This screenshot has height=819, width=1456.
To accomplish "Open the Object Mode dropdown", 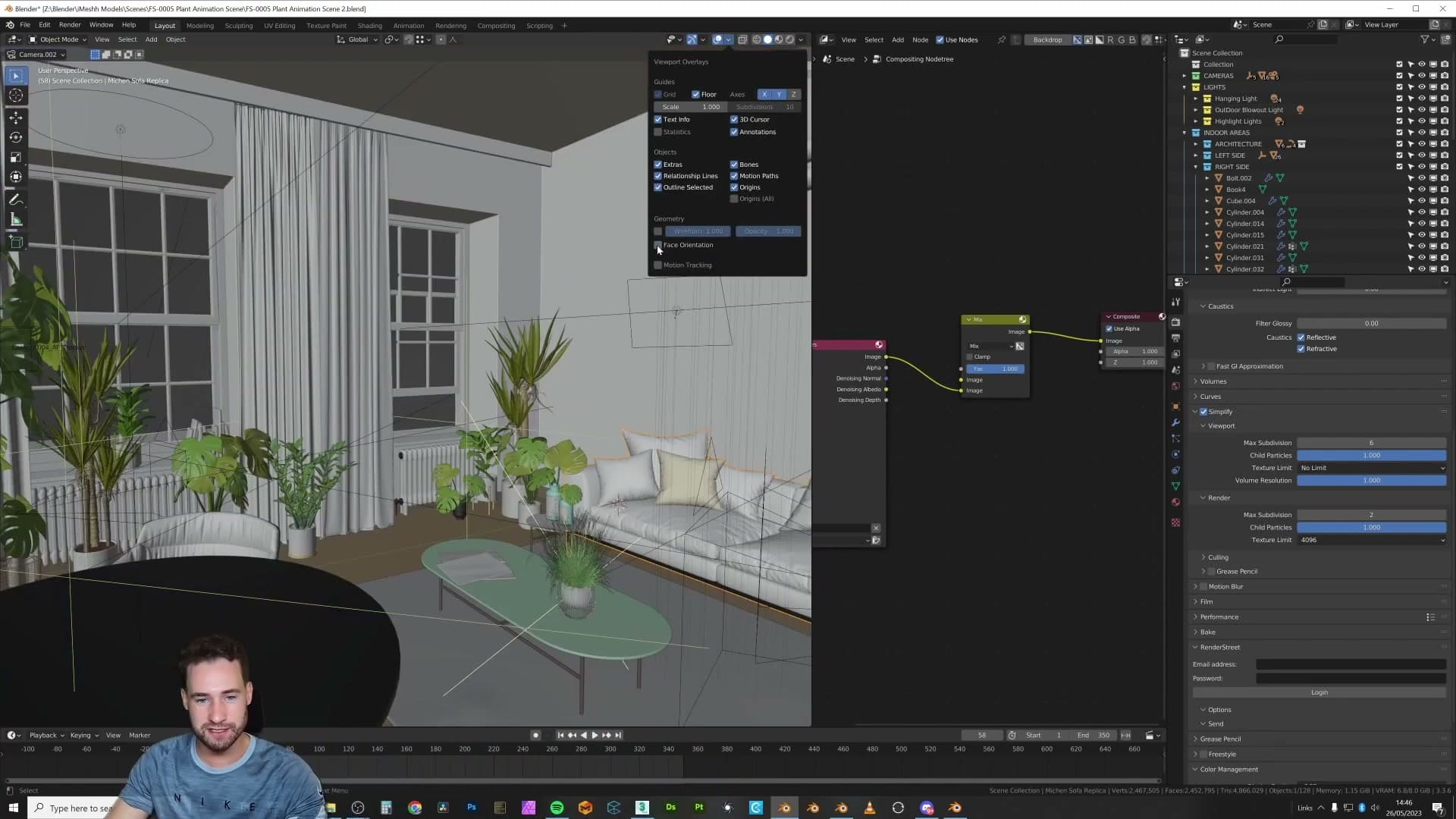I will click(58, 39).
